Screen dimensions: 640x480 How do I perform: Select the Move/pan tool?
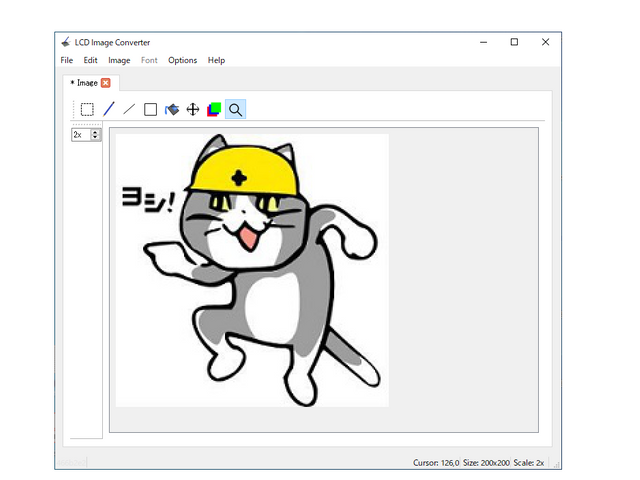(x=193, y=109)
